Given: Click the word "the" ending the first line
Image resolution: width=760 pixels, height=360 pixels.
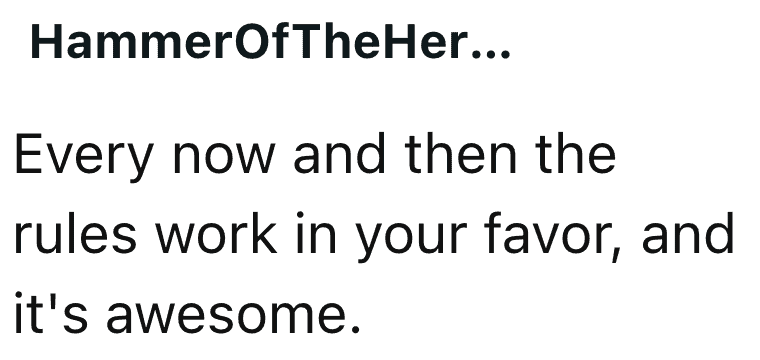Looking at the screenshot, I should click(578, 155).
